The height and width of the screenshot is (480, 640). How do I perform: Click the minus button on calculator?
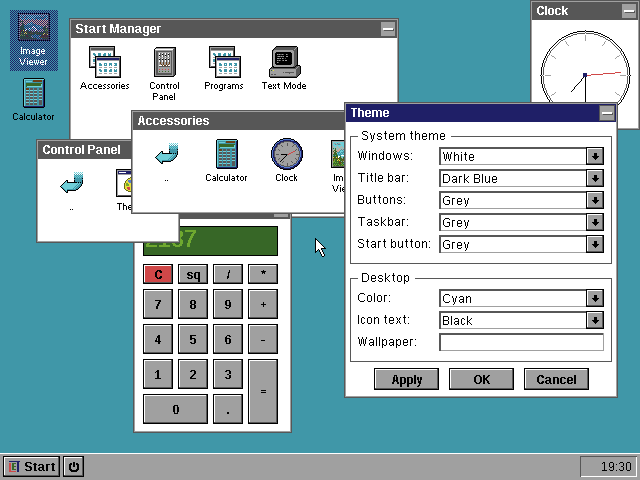click(x=263, y=339)
